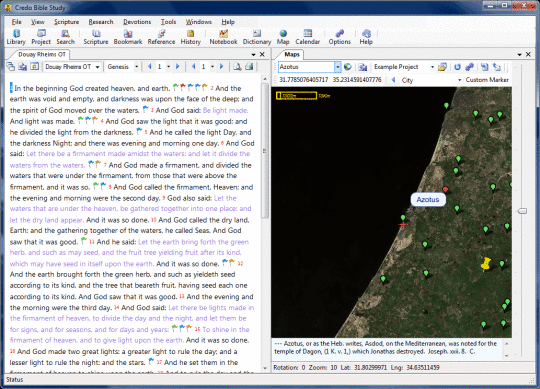The width and height of the screenshot is (540, 389).
Task: Open the Reference tool
Action: pyautogui.click(x=161, y=37)
